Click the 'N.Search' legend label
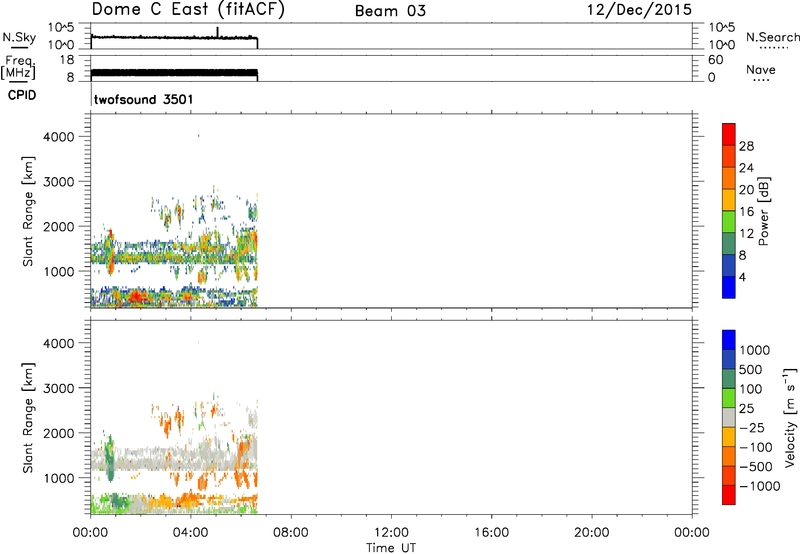Screen dimensions: 800x554 772,37
